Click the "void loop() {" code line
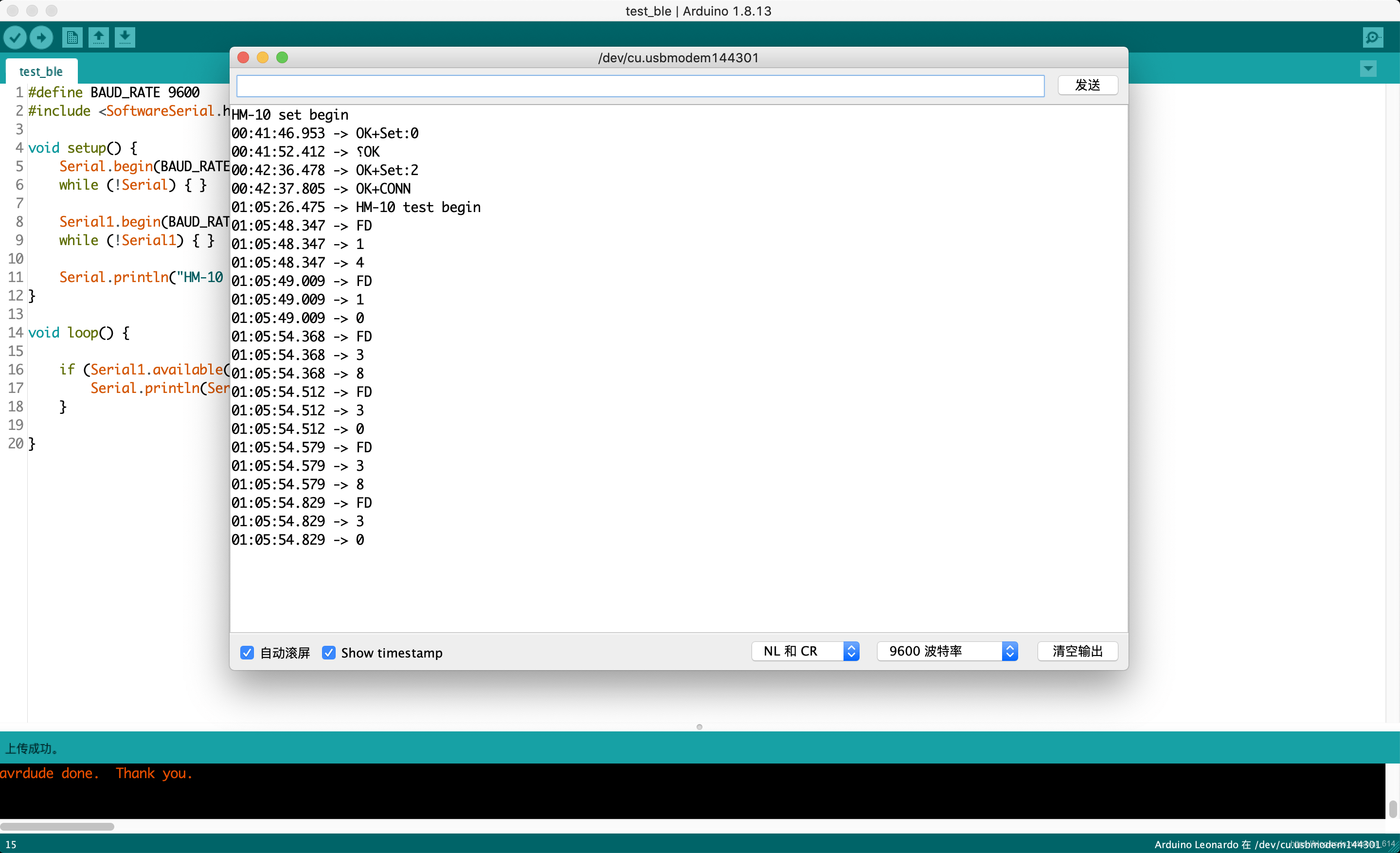This screenshot has width=1400, height=853. [x=79, y=332]
